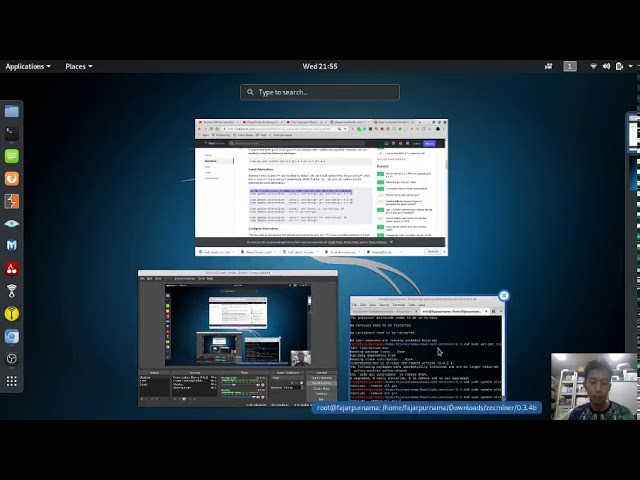
Task: Close the terminal window via X badge
Action: (504, 296)
